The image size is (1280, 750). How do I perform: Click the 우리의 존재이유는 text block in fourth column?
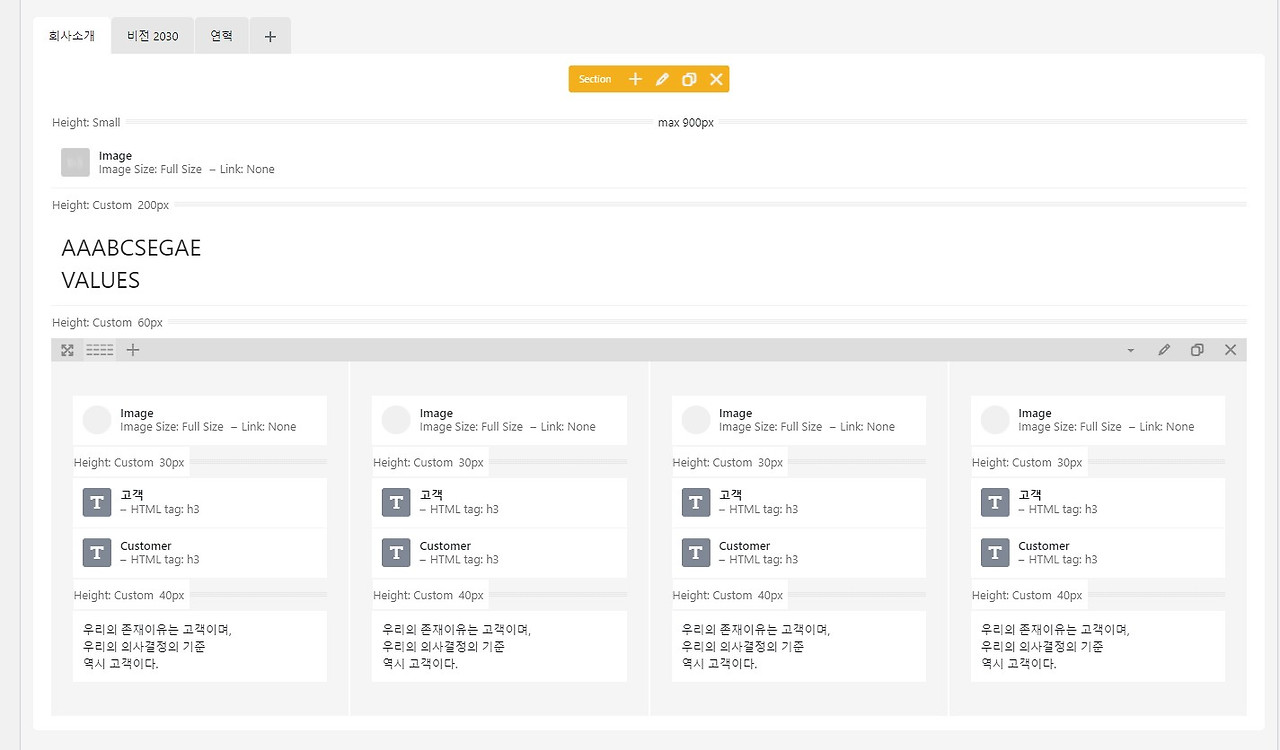1098,646
